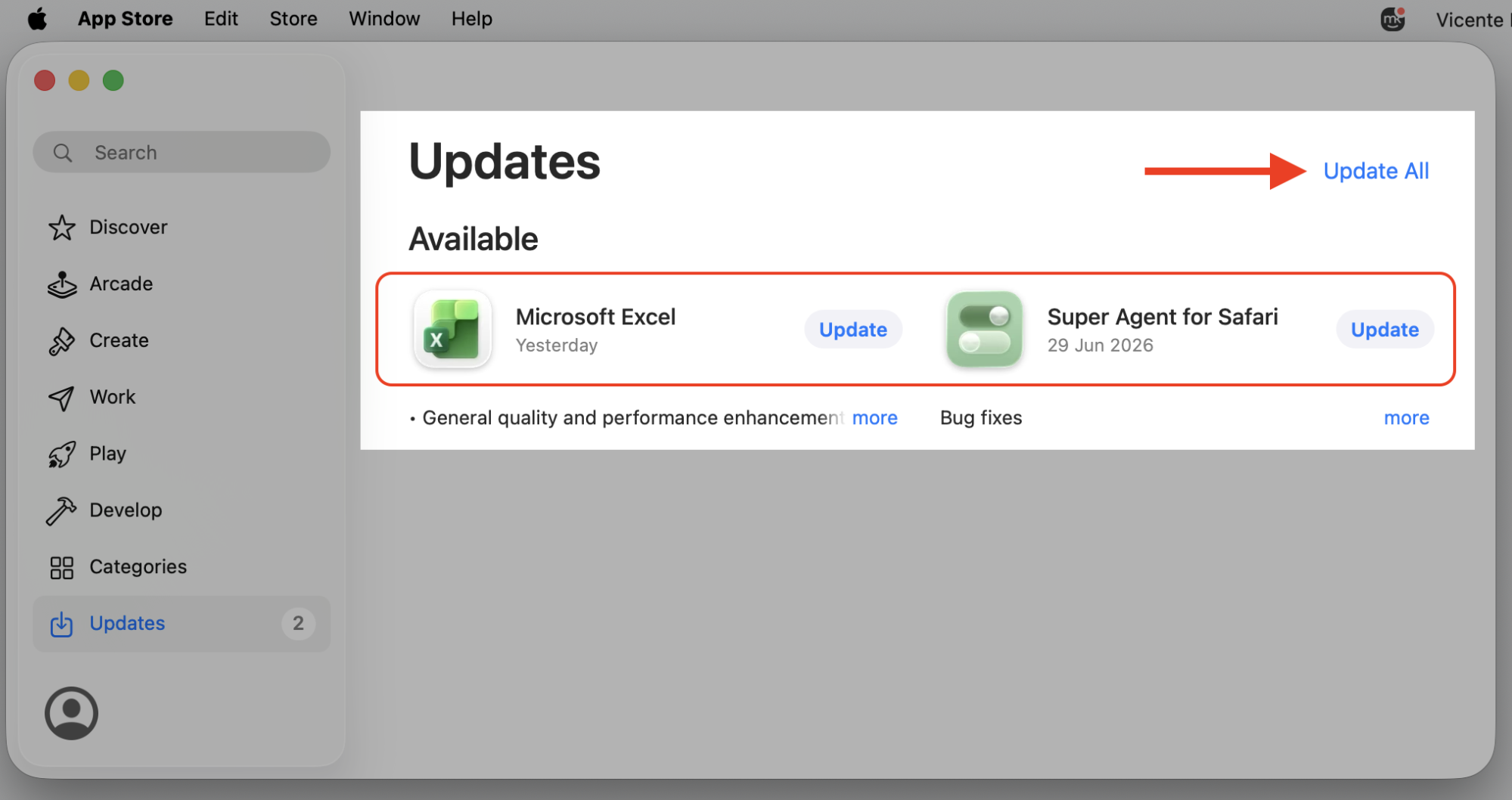This screenshot has height=800, width=1512.
Task: Click the Microsoft Excel app icon
Action: tap(452, 330)
